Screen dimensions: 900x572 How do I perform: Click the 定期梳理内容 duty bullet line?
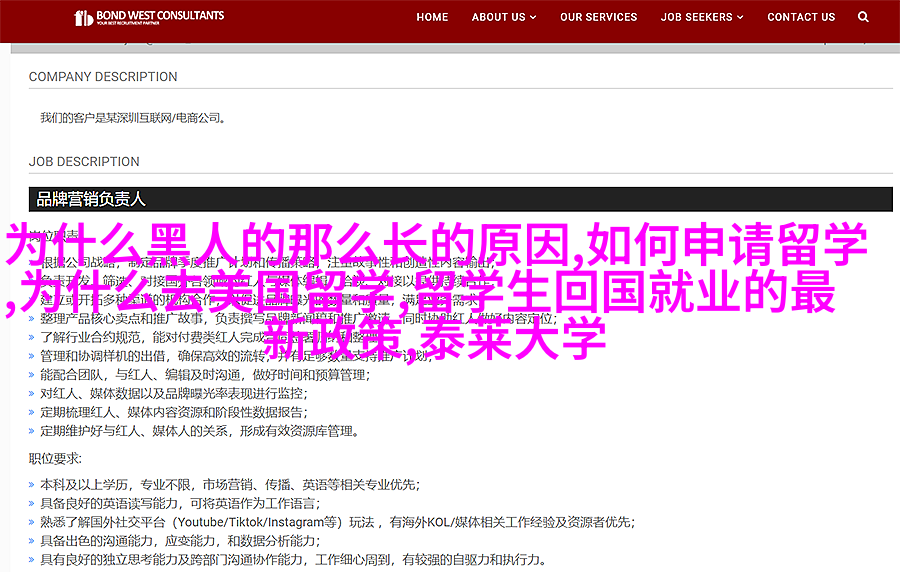tap(178, 412)
